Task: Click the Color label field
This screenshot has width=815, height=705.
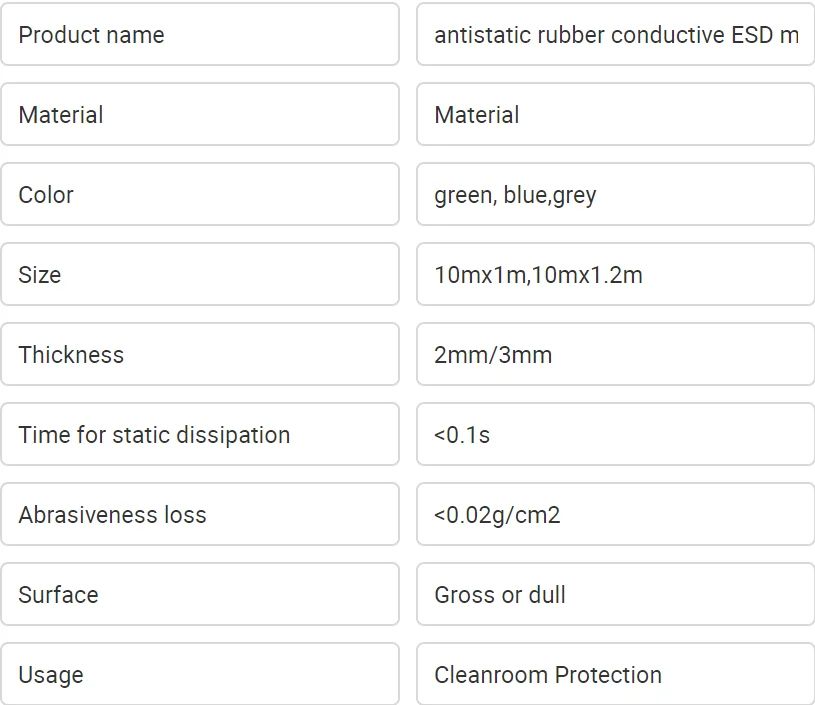Action: tap(200, 195)
